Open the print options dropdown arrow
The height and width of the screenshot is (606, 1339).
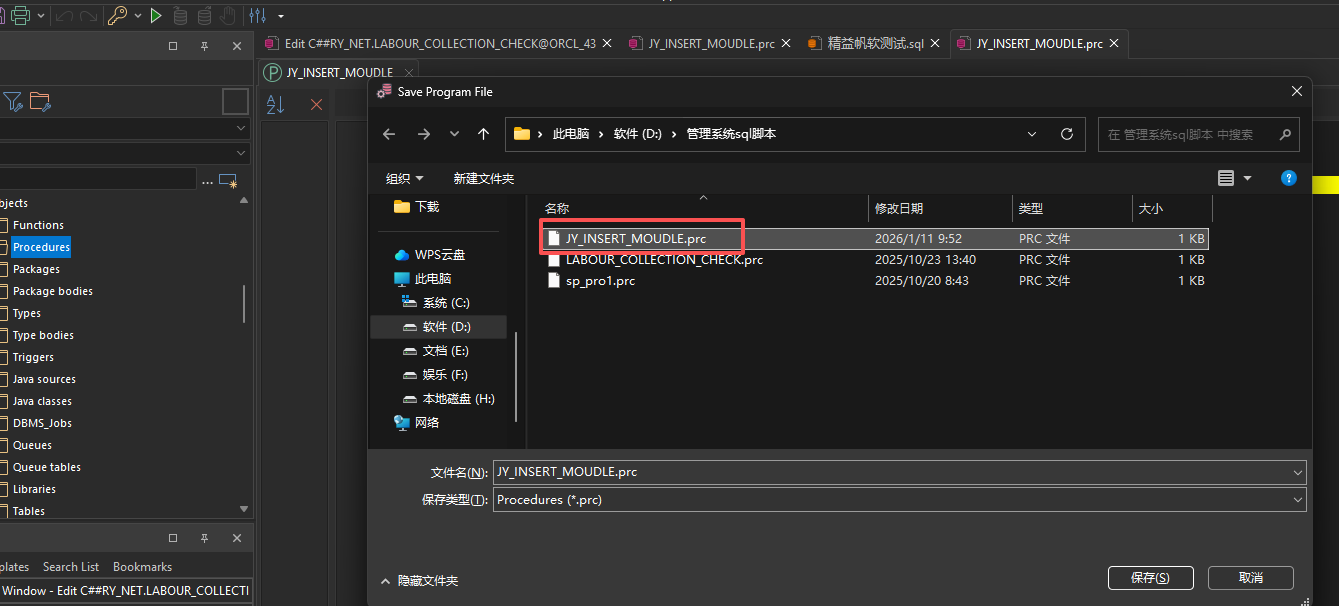[41, 16]
